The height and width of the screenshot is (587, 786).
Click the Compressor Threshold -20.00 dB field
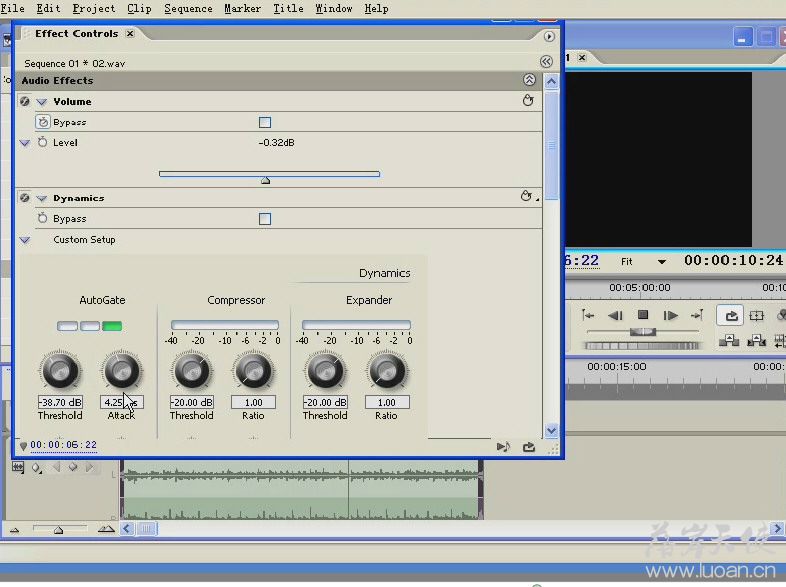(191, 402)
